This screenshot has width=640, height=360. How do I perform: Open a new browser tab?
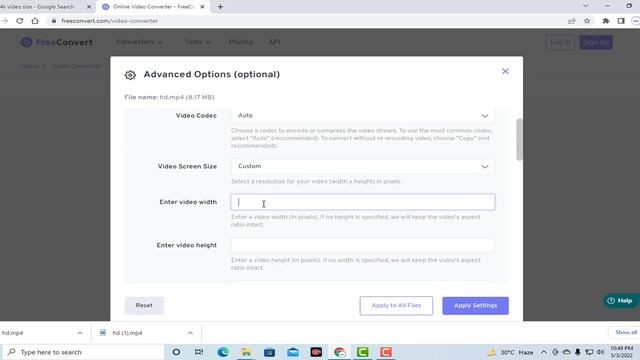pyautogui.click(x=220, y=7)
